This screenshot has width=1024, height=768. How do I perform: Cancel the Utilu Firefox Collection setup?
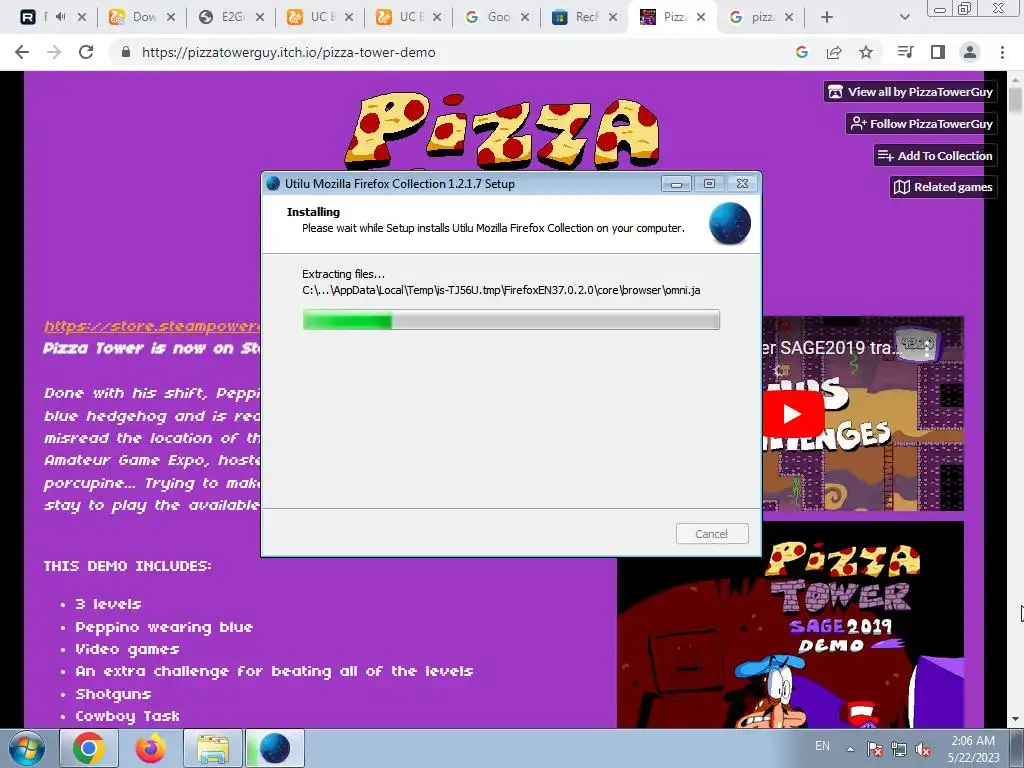tap(712, 534)
